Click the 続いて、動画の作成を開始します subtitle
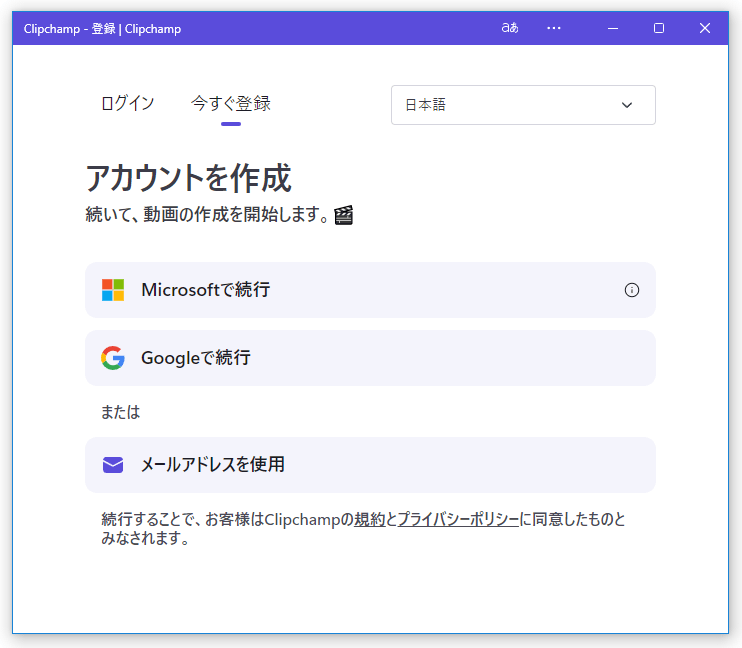This screenshot has width=742, height=648. (207, 214)
